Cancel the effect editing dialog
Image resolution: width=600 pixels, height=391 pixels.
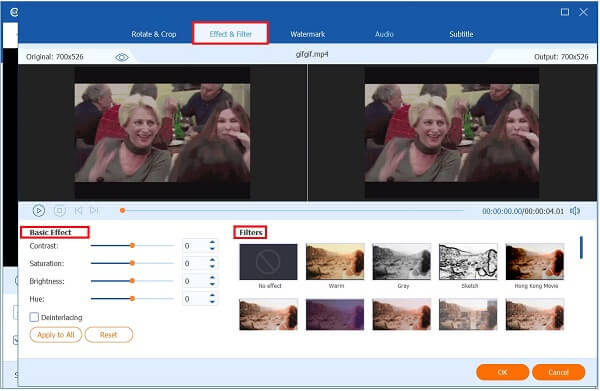(558, 372)
